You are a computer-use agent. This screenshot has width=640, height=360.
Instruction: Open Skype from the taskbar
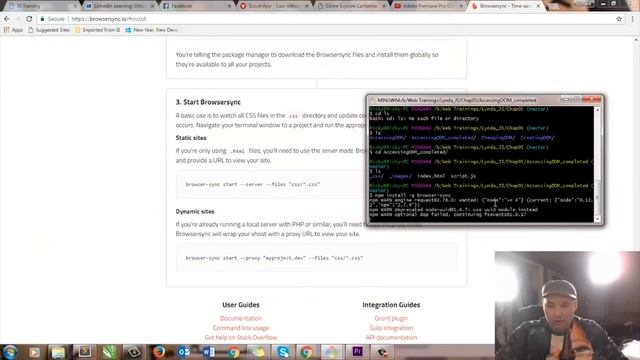282,352
